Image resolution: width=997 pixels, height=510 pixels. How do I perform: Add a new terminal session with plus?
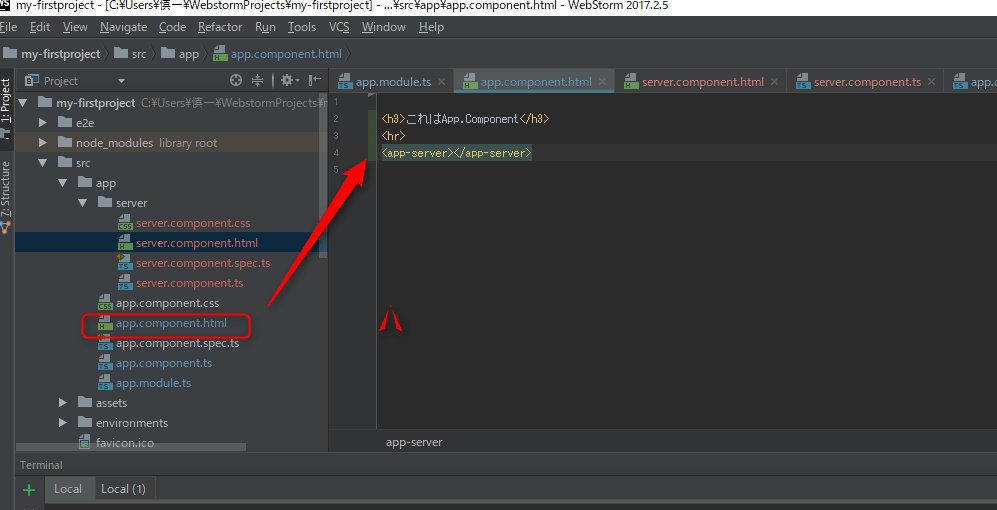(x=29, y=490)
